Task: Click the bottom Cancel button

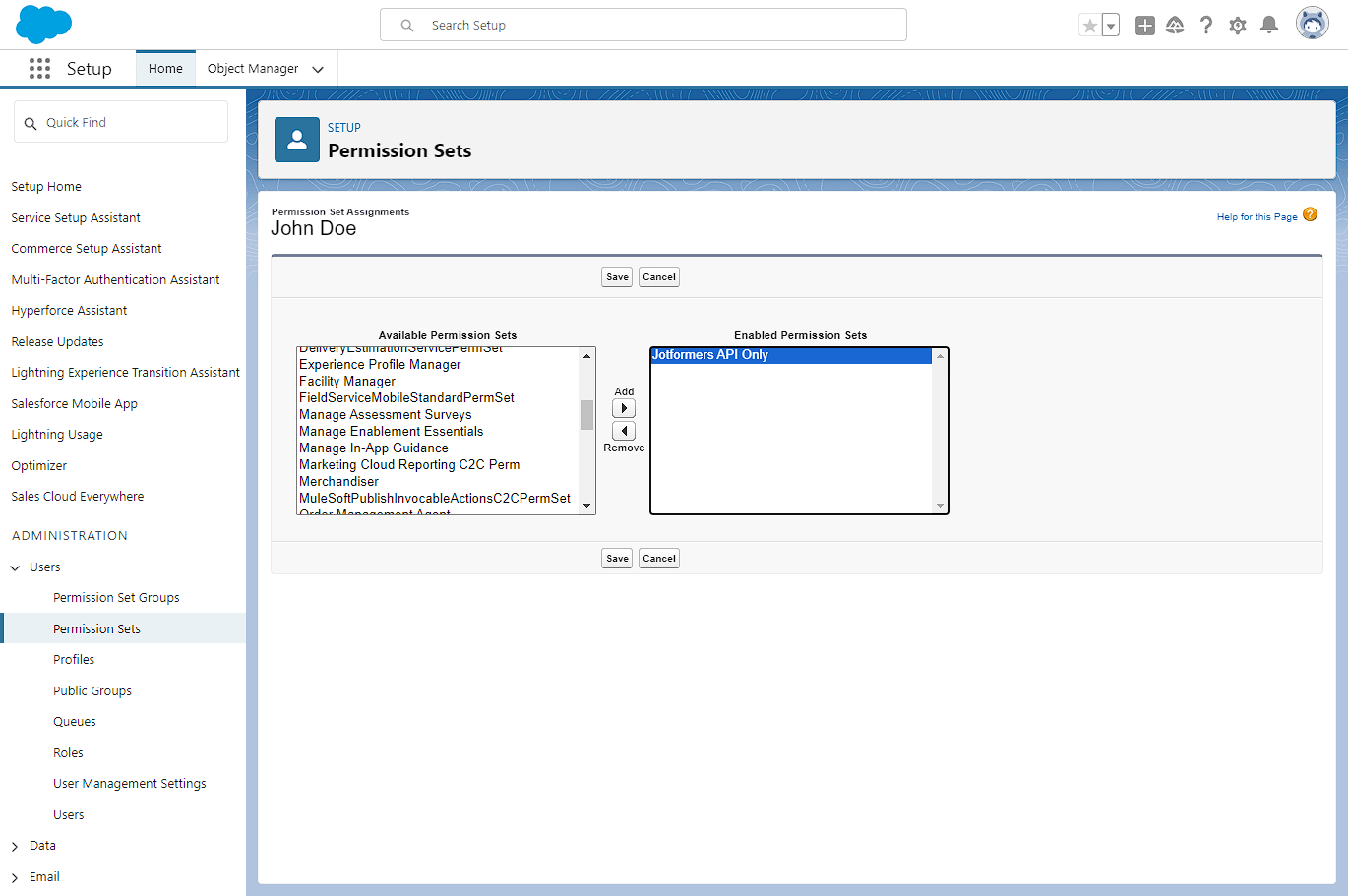Action: click(x=659, y=559)
